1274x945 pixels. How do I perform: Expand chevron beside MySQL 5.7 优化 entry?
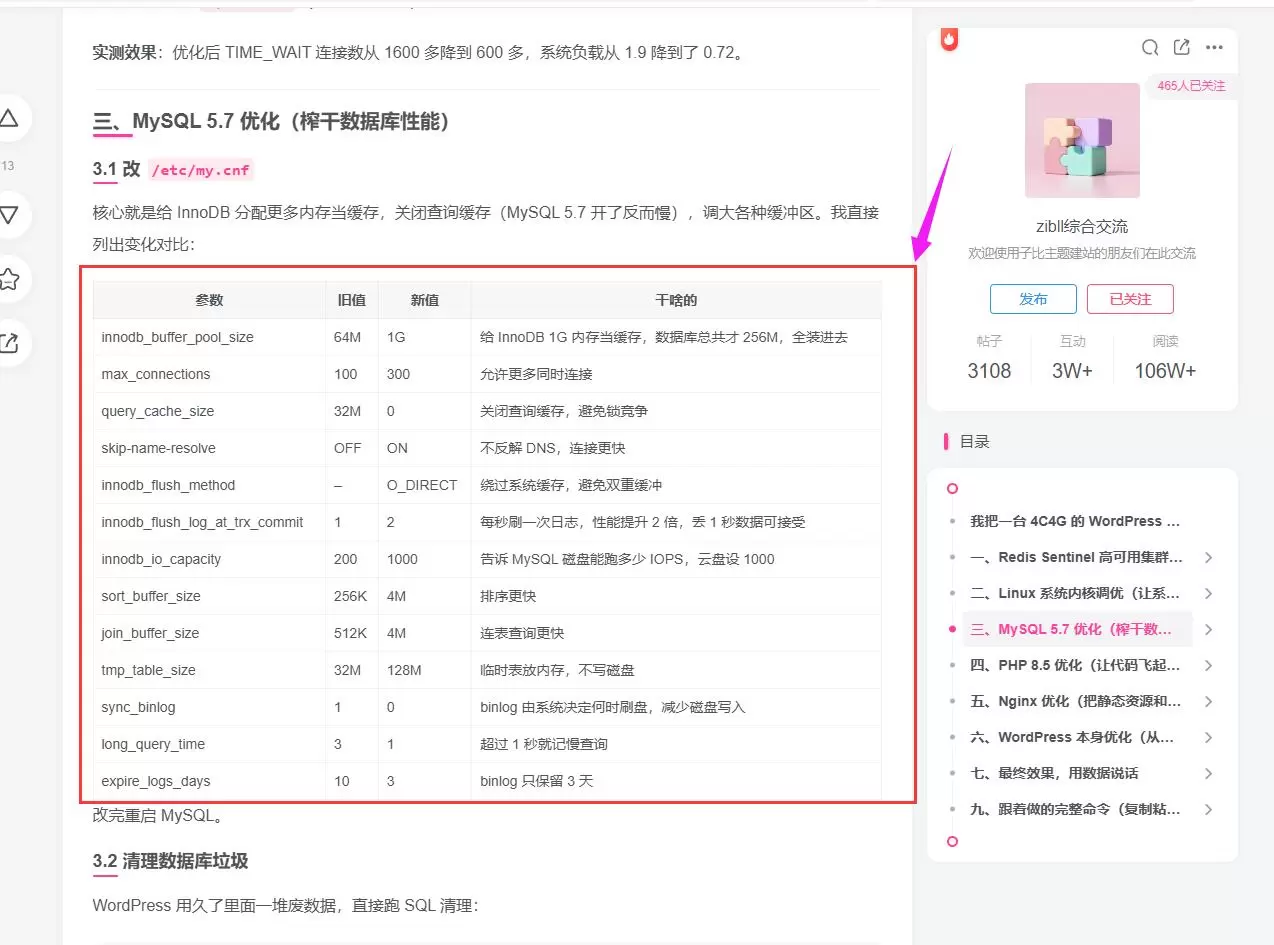pyautogui.click(x=1209, y=629)
